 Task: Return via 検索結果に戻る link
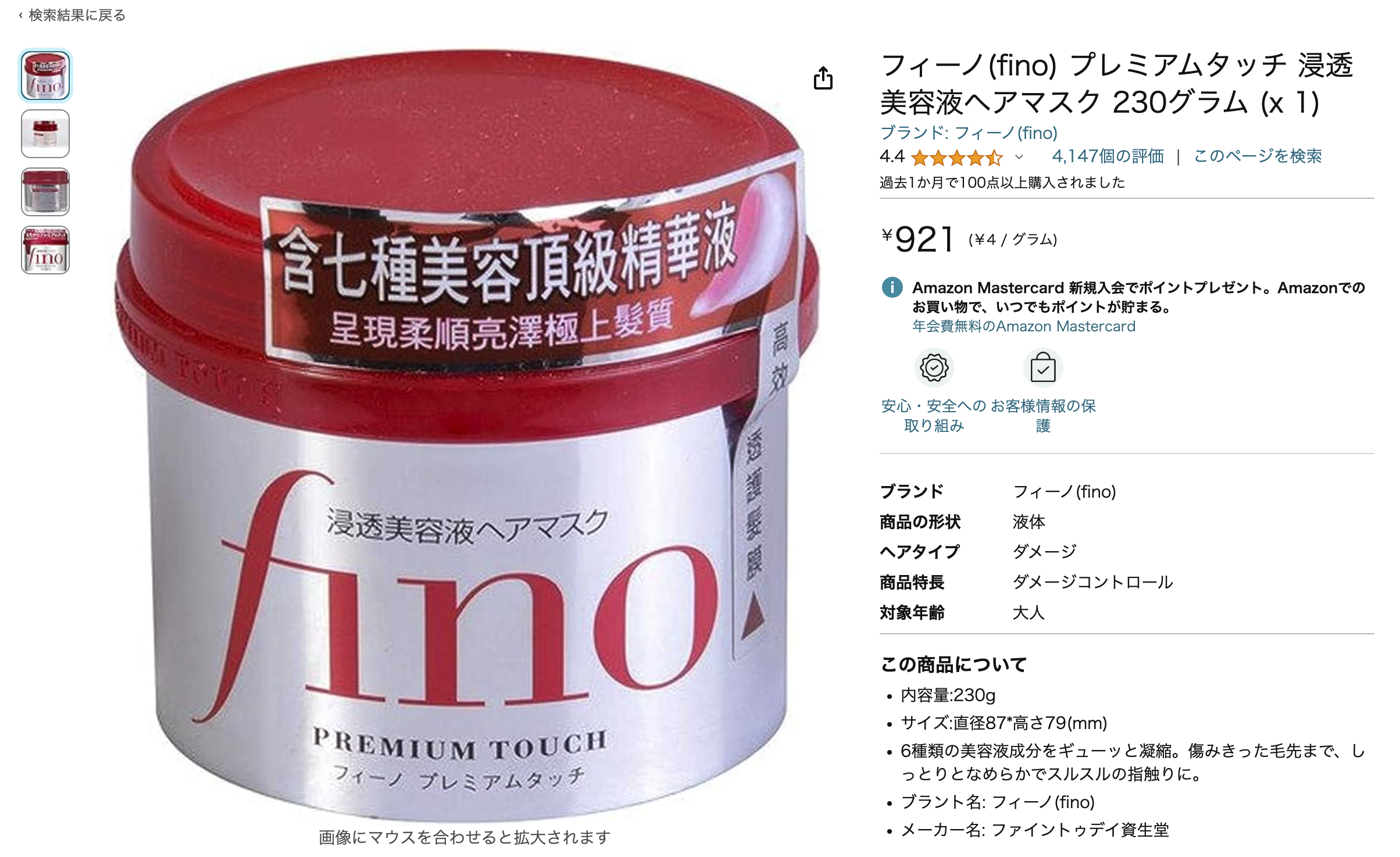pos(77,16)
